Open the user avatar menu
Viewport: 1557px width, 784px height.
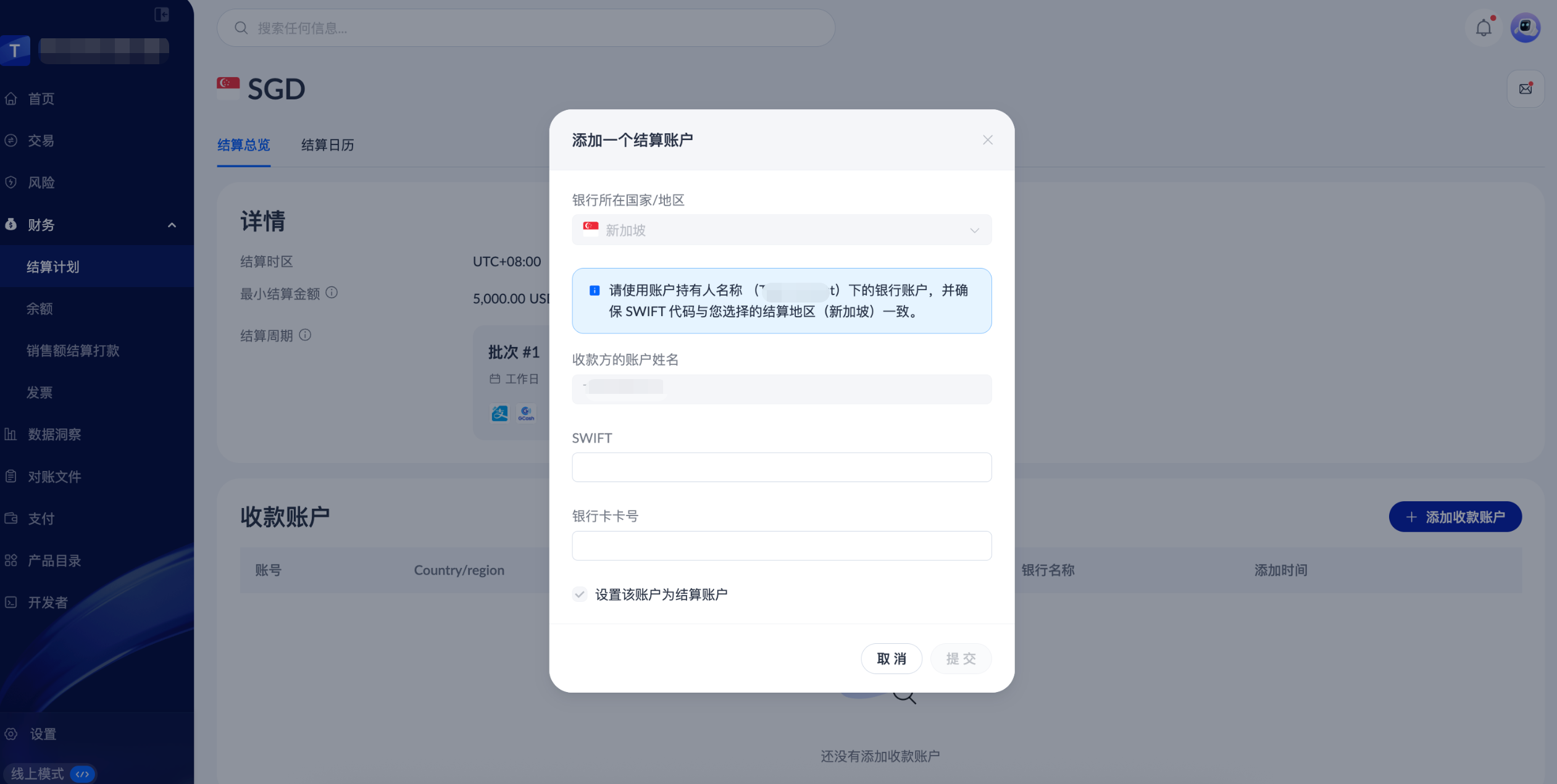tap(1525, 28)
